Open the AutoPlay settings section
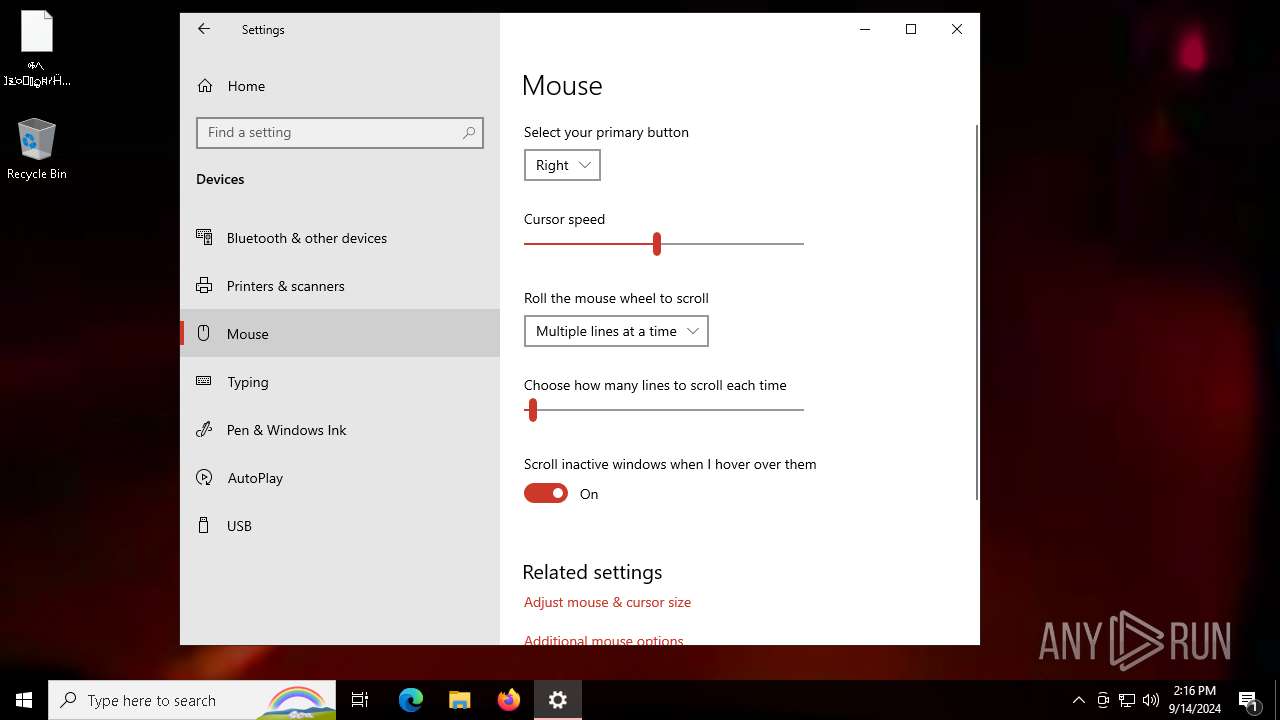 [340, 478]
